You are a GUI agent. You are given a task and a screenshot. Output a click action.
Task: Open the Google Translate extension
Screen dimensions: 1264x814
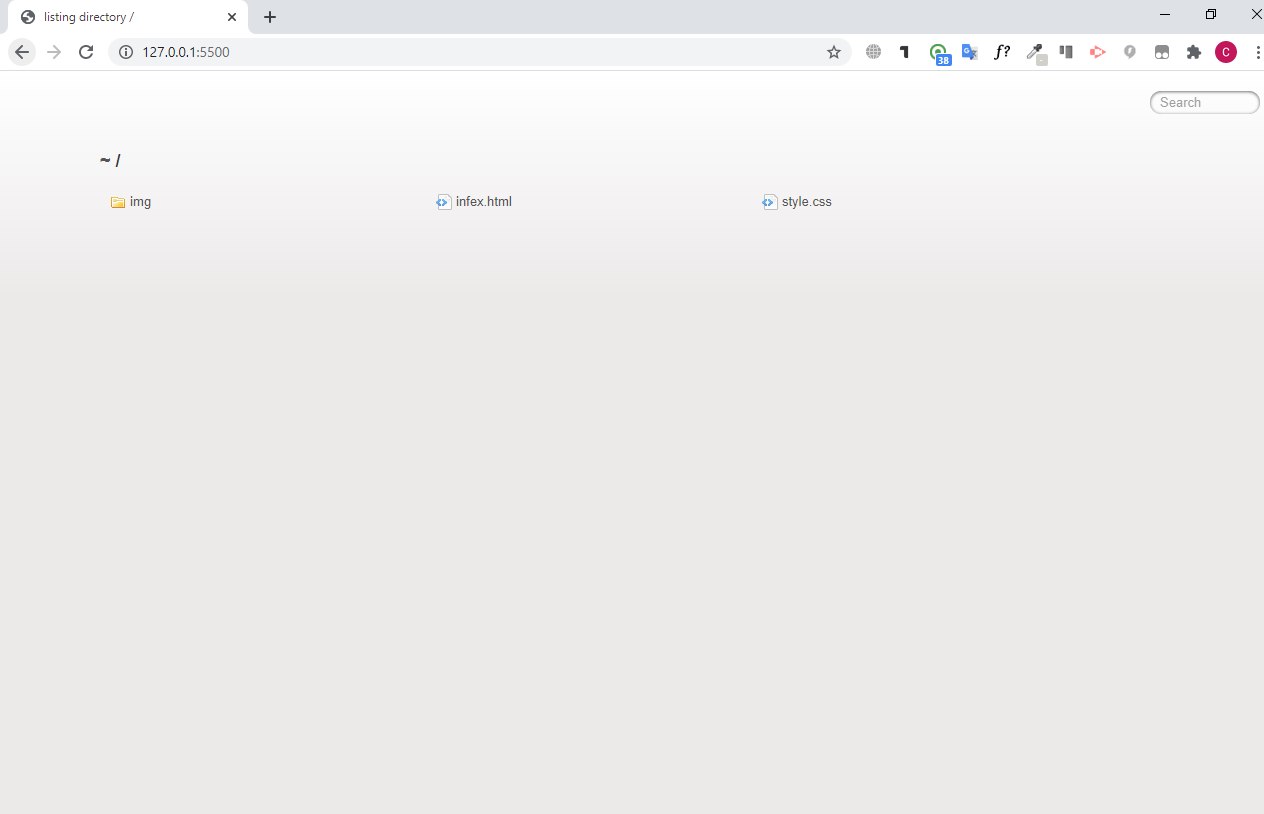[969, 52]
